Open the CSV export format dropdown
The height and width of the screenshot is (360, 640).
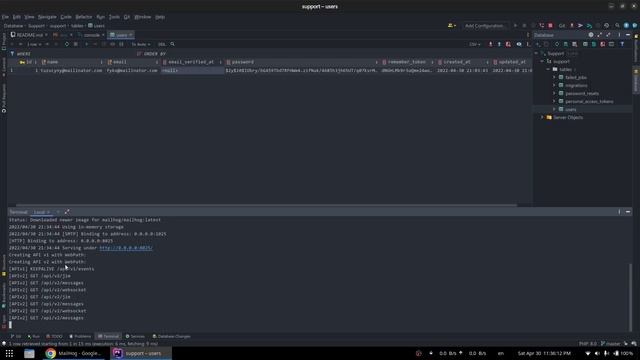[474, 44]
